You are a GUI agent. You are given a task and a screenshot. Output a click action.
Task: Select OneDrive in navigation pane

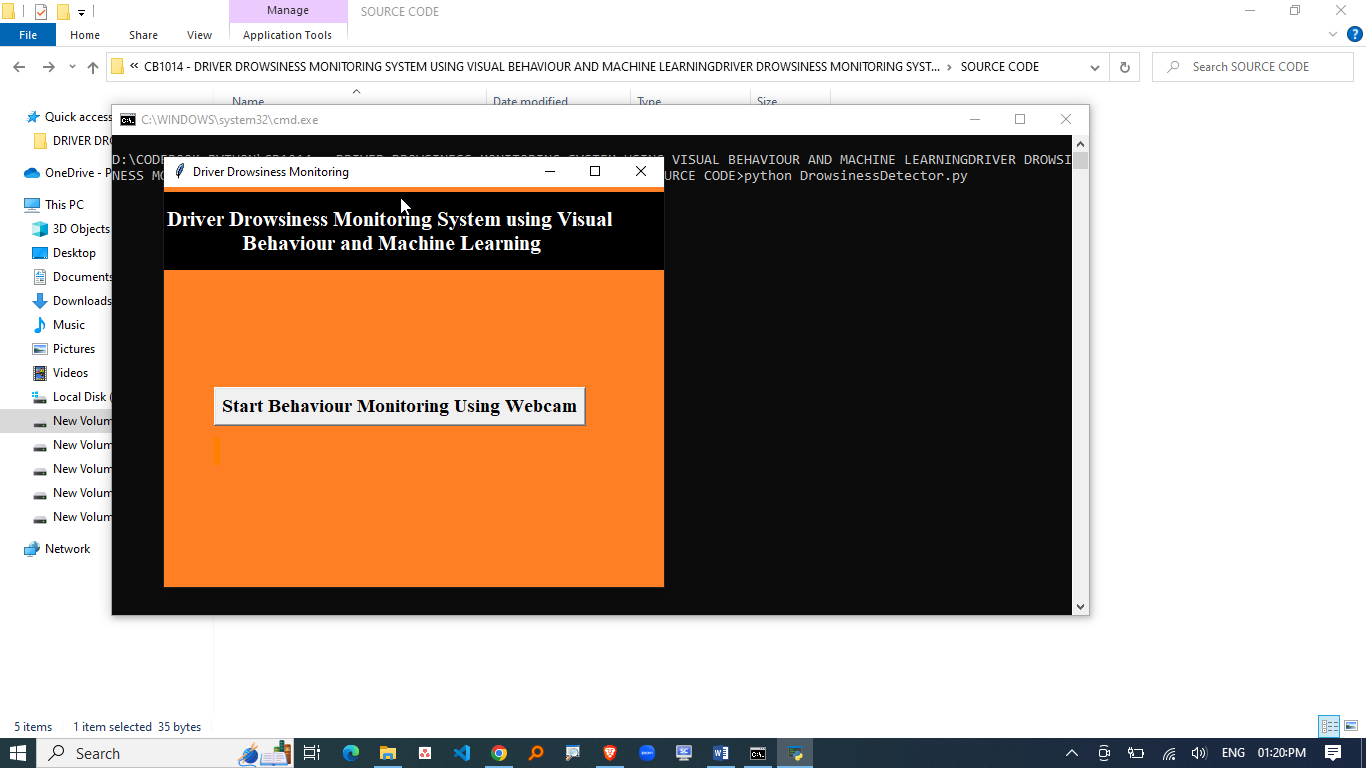pyautogui.click(x=68, y=173)
